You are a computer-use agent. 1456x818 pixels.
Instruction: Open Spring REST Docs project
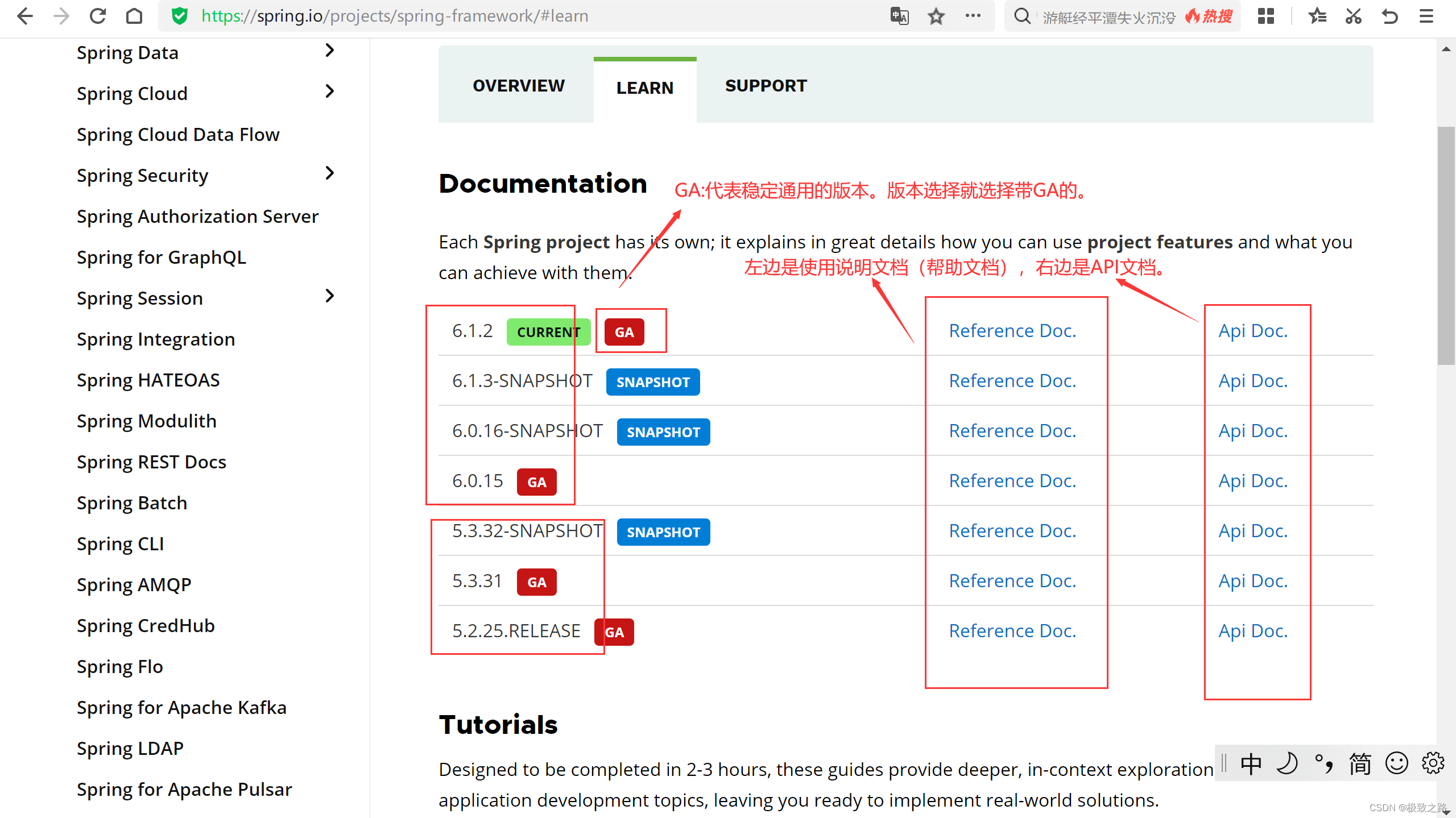[x=151, y=462]
